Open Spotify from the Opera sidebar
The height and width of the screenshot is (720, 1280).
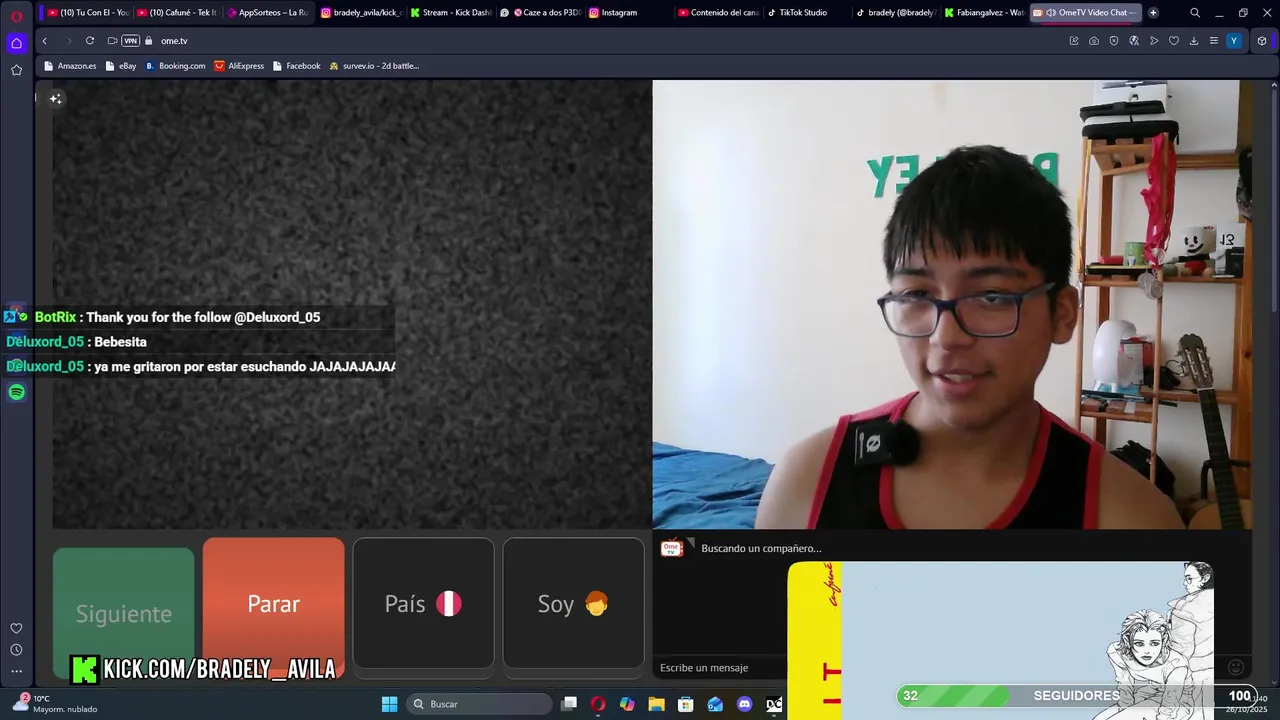tap(16, 392)
